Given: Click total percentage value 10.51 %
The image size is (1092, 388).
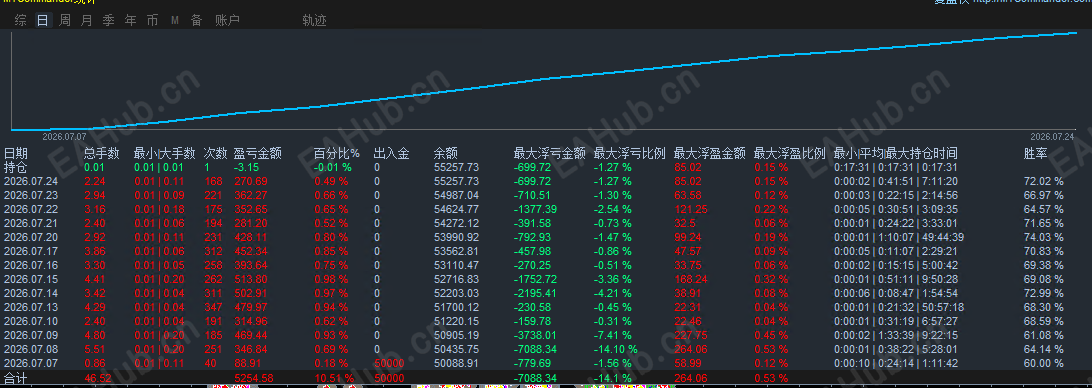Looking at the screenshot, I should coord(334,378).
